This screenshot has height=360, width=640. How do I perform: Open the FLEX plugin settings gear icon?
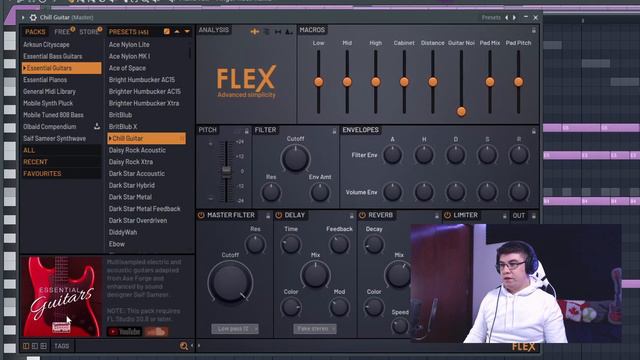(33, 17)
